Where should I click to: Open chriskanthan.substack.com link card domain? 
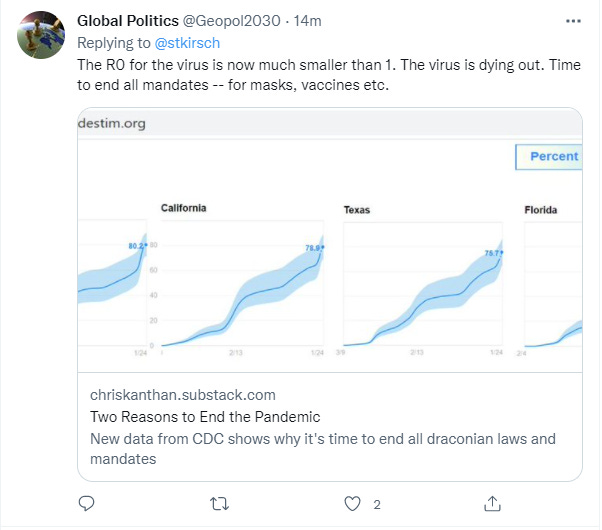pyautogui.click(x=182, y=395)
